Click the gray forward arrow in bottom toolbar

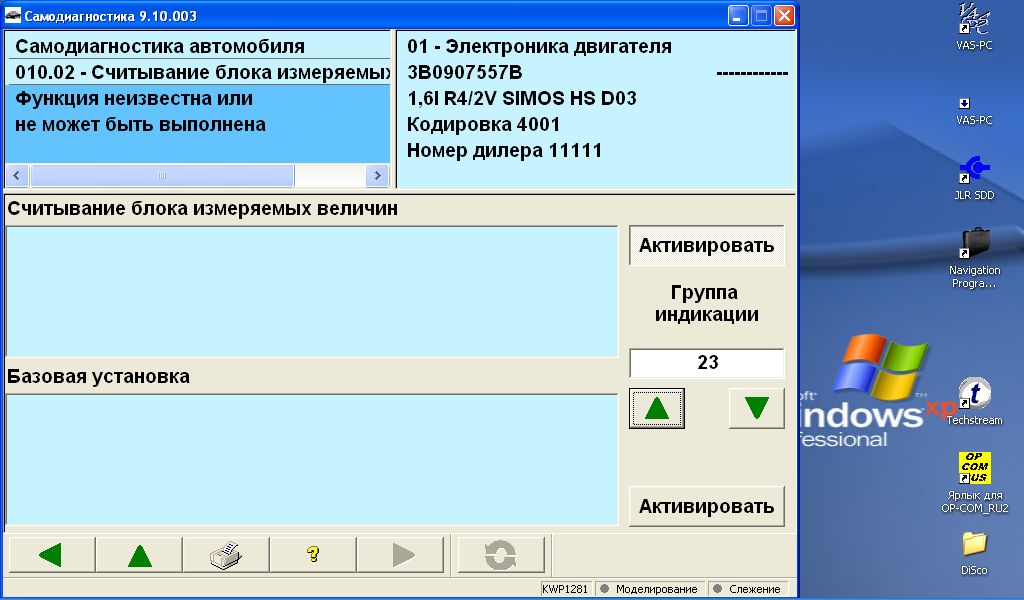(x=401, y=555)
